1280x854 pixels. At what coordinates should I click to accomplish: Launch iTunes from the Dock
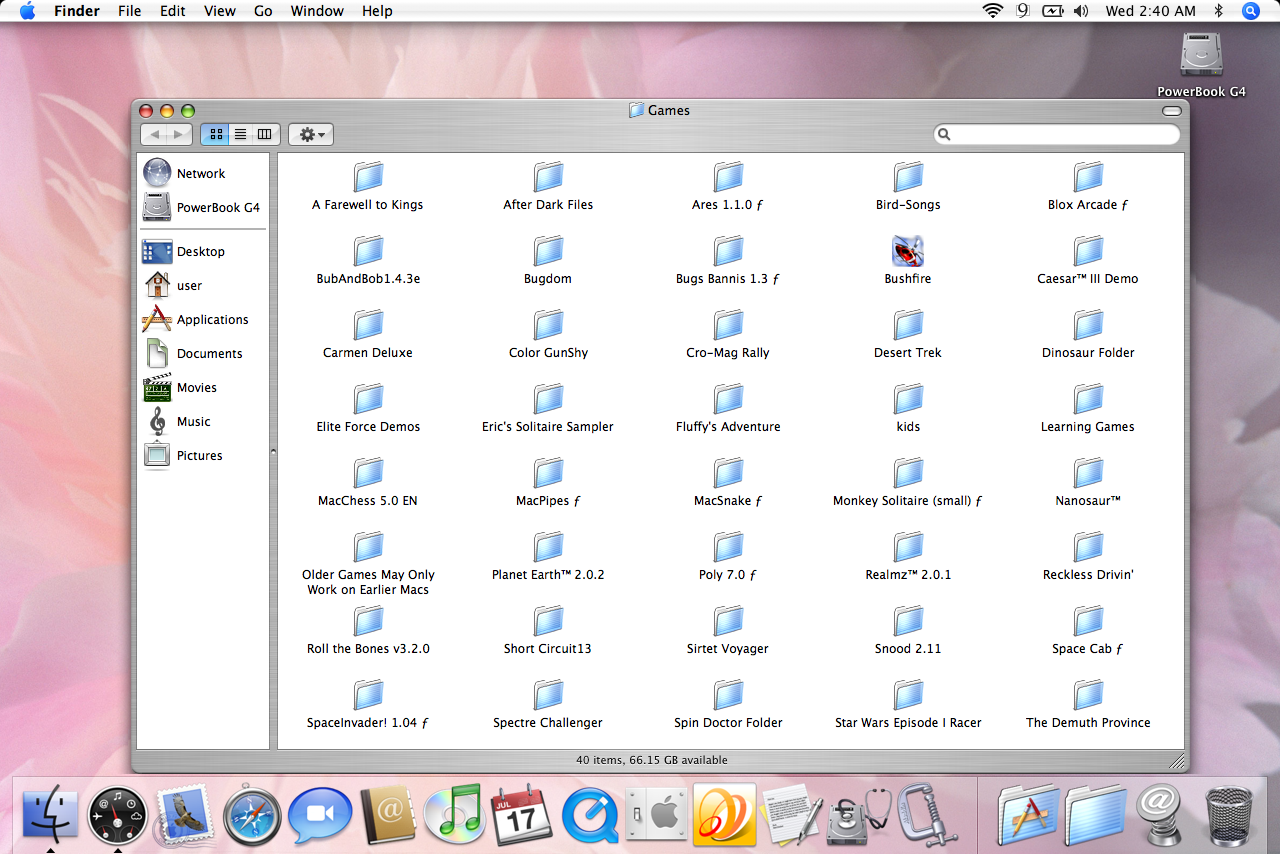[455, 814]
